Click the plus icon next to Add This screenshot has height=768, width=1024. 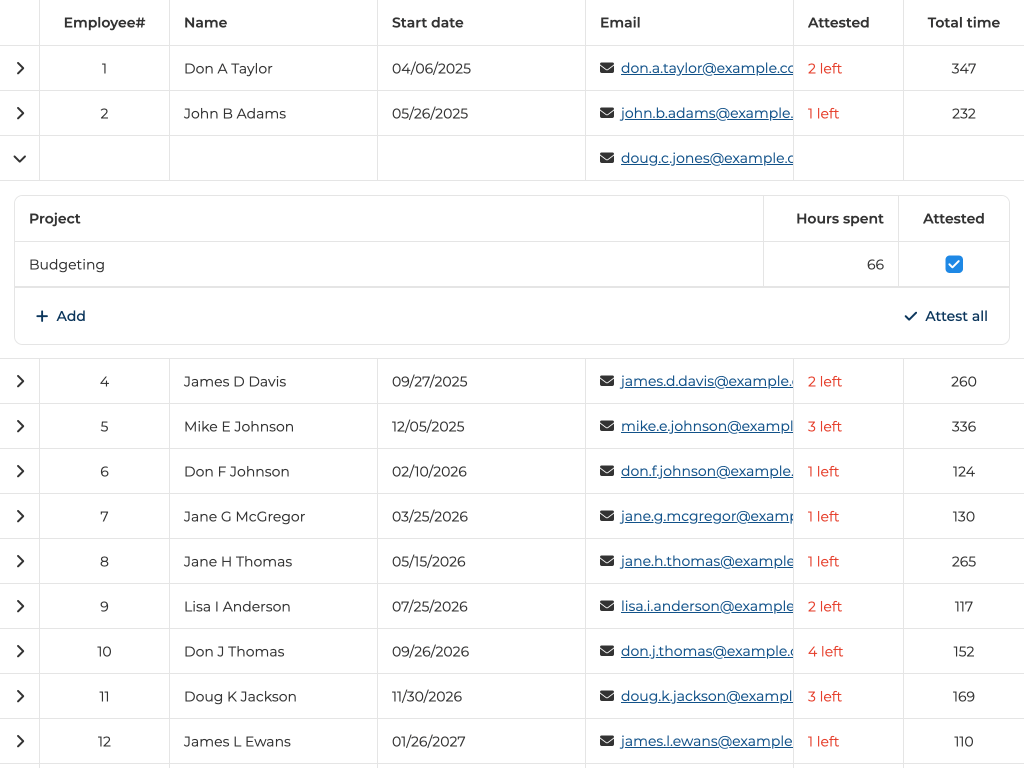(42, 316)
